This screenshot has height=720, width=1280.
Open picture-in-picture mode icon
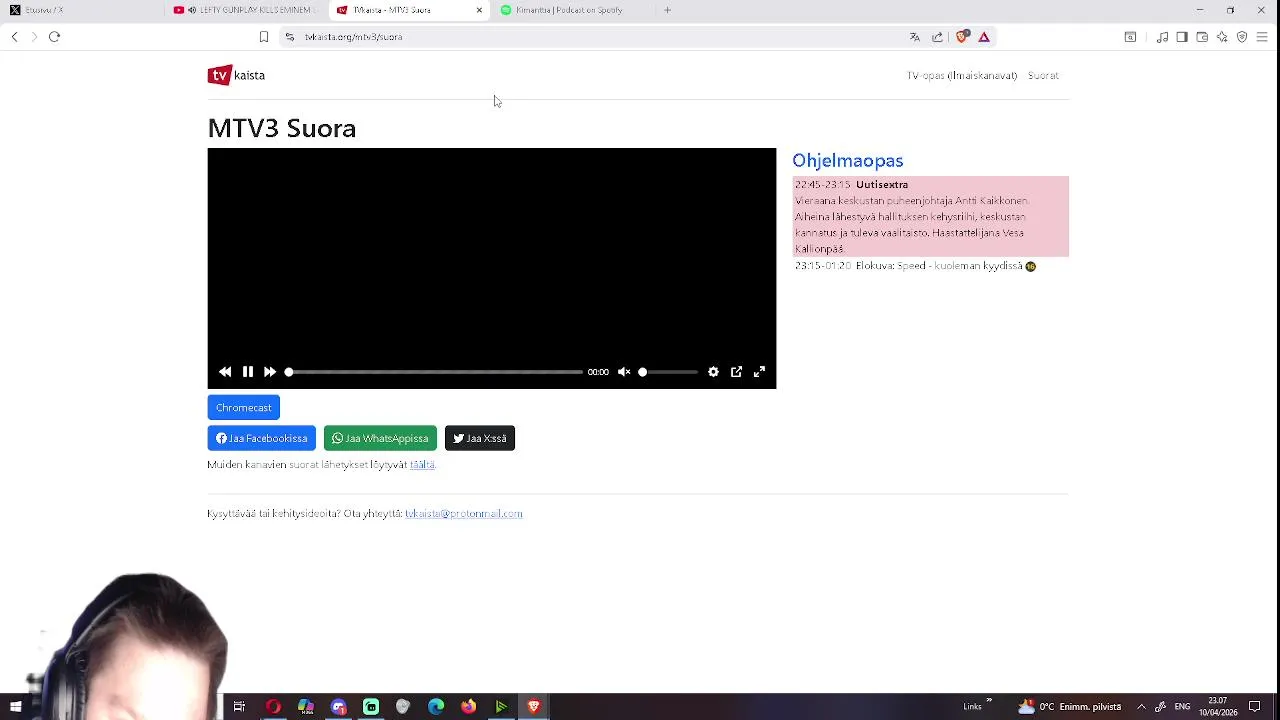(736, 372)
